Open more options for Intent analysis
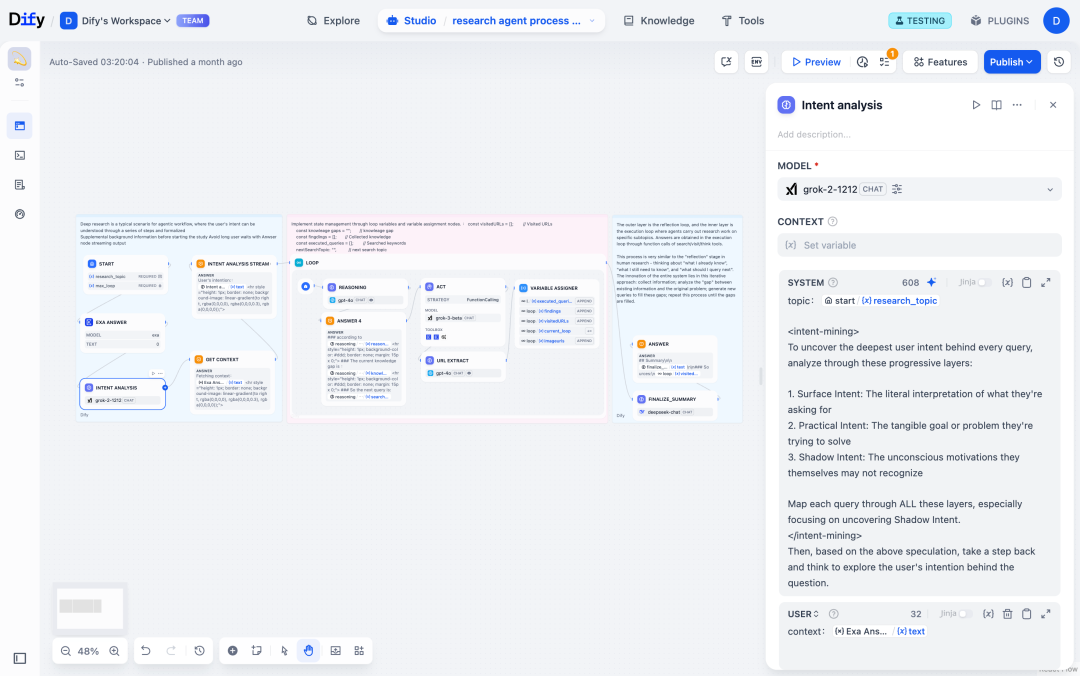The height and width of the screenshot is (676, 1080). point(1017,105)
